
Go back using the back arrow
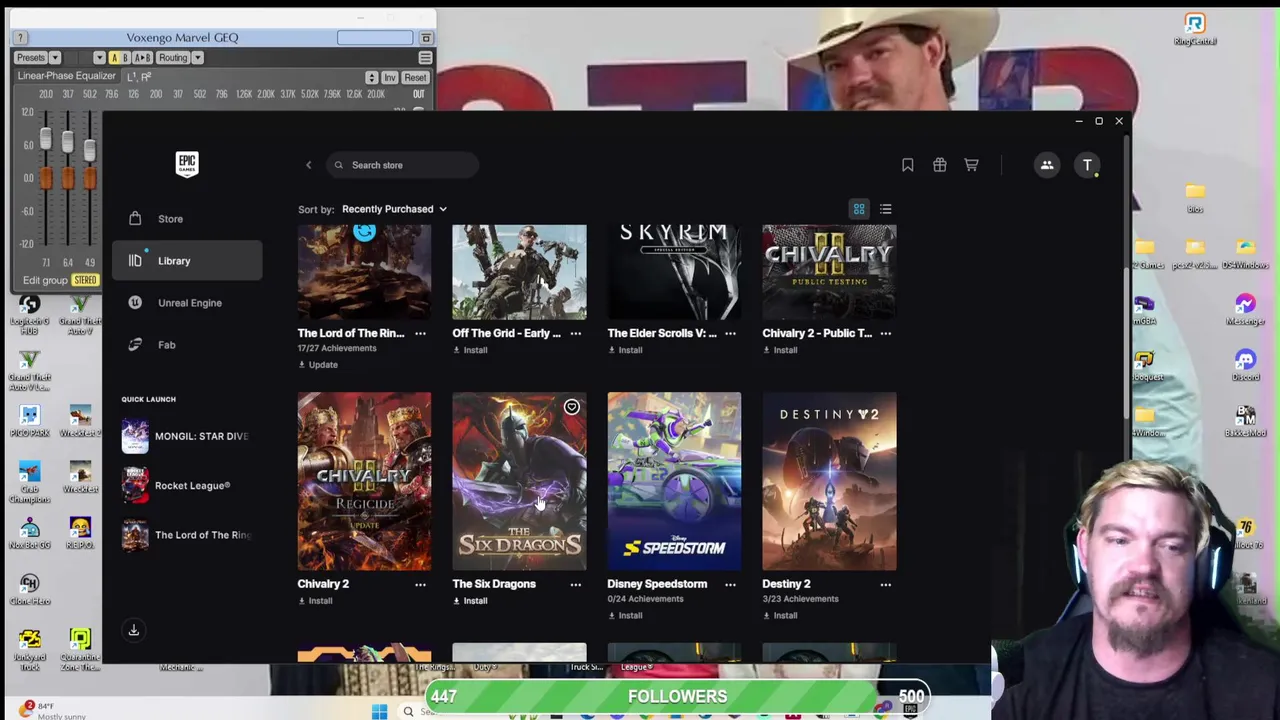point(308,165)
